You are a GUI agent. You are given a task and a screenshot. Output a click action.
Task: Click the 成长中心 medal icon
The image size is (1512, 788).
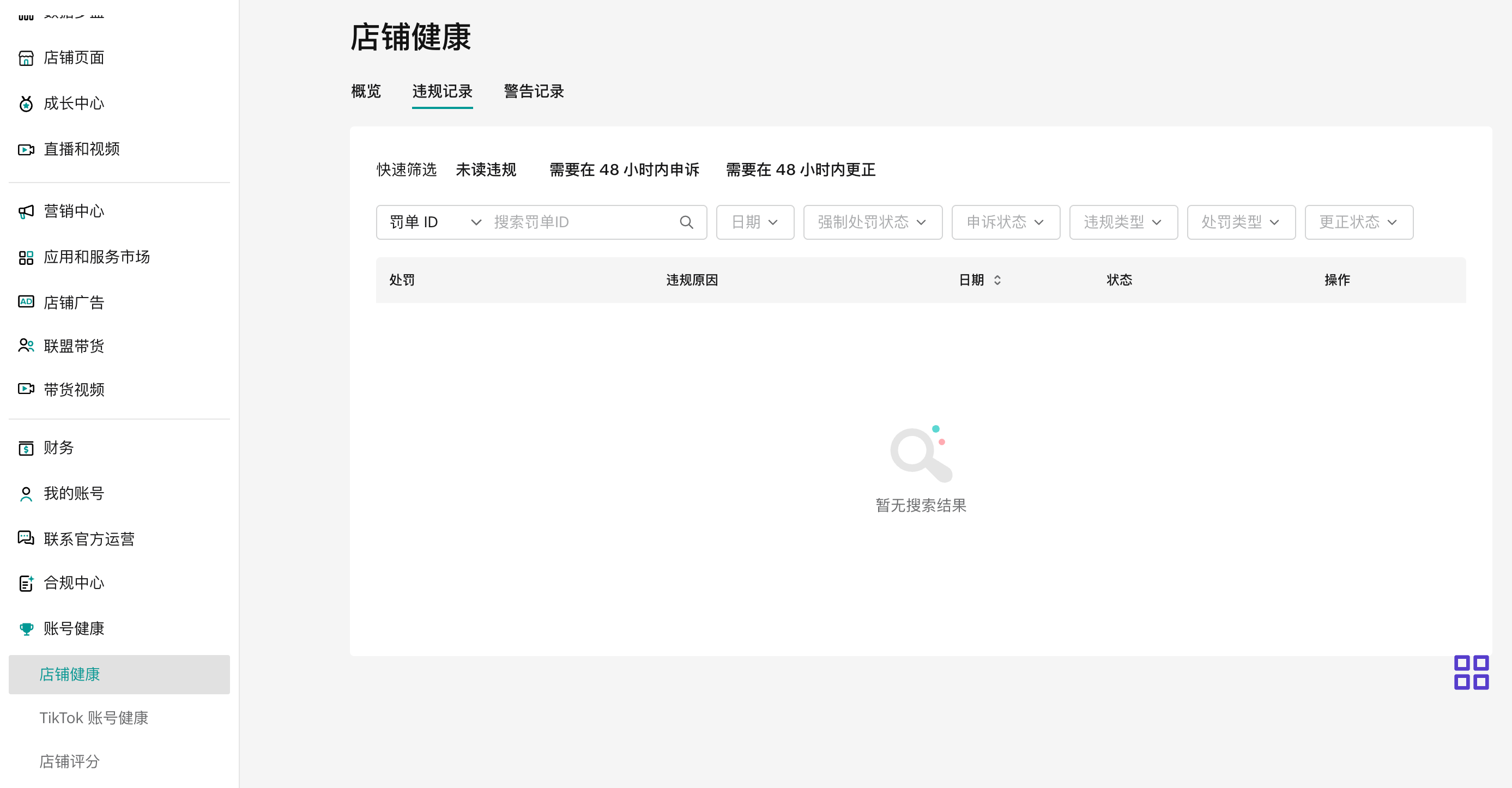click(x=26, y=104)
